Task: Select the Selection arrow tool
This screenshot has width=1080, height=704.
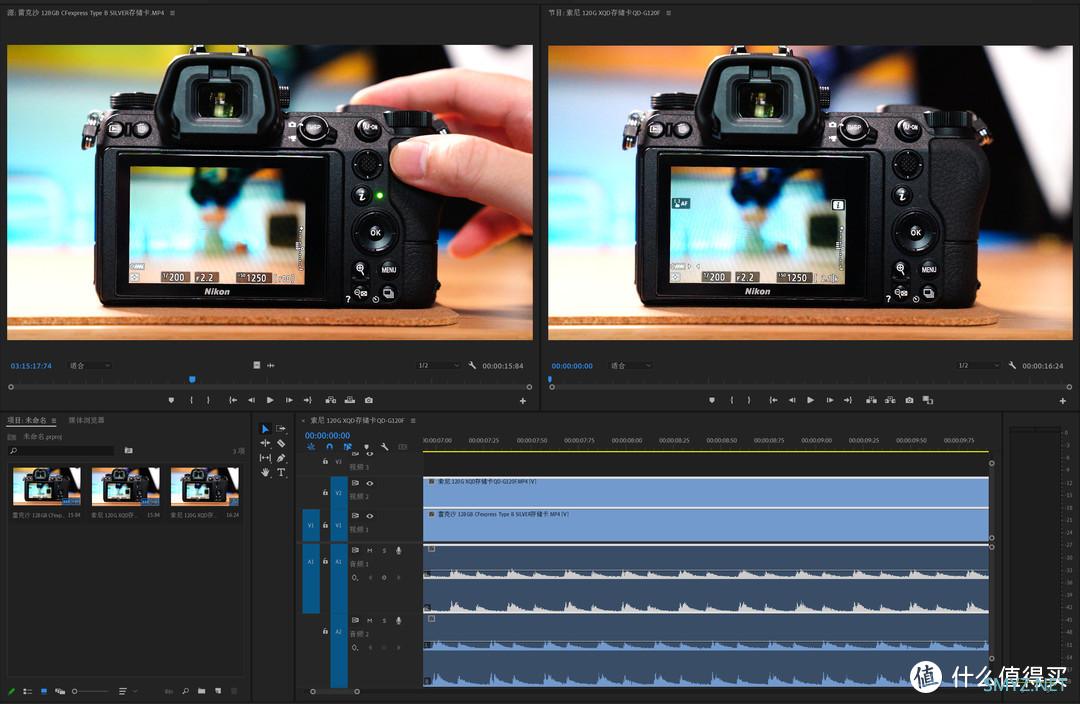Action: pos(265,428)
